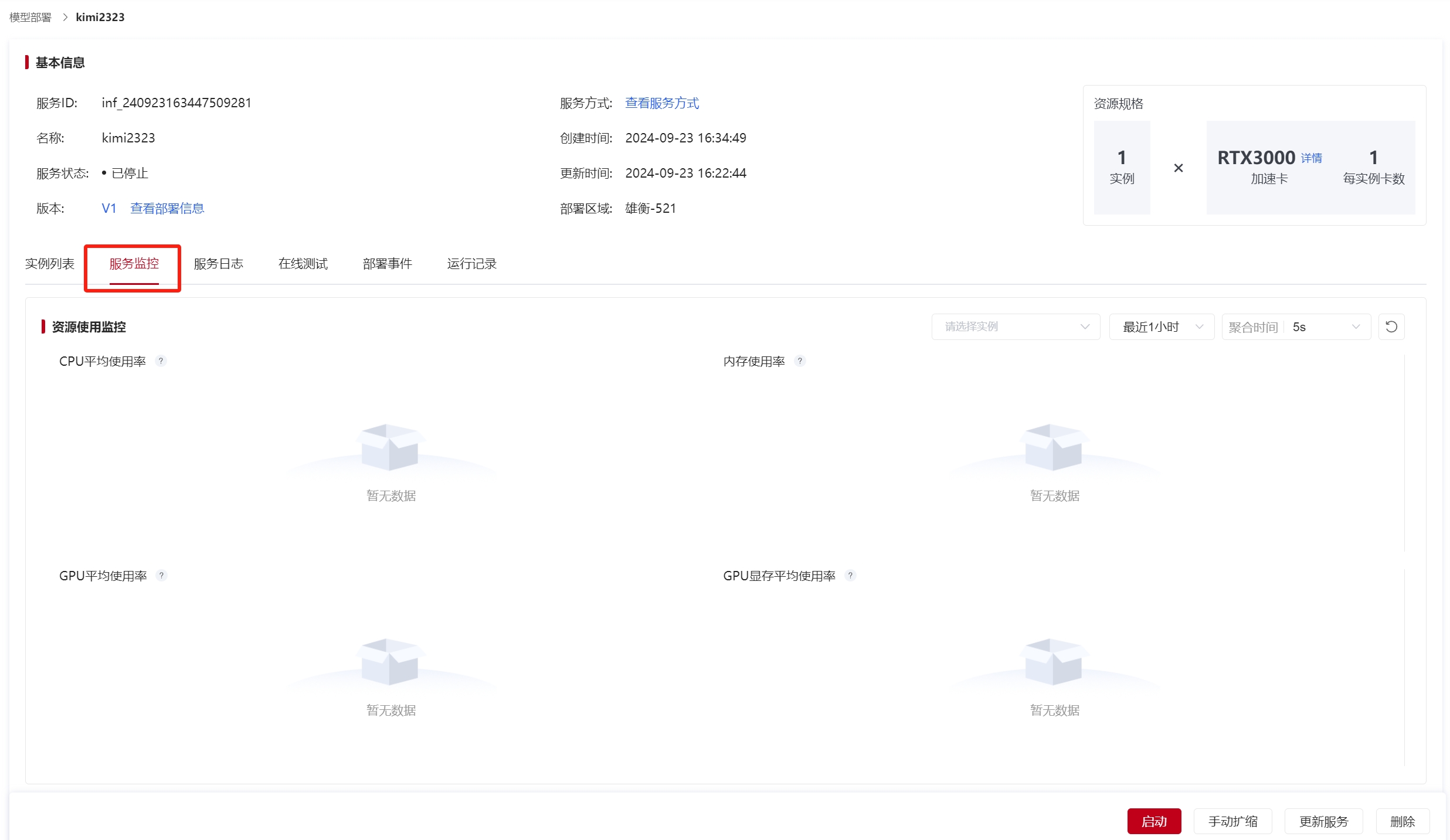
Task: Click help icon beside GPU平均使用率
Action: click(161, 576)
